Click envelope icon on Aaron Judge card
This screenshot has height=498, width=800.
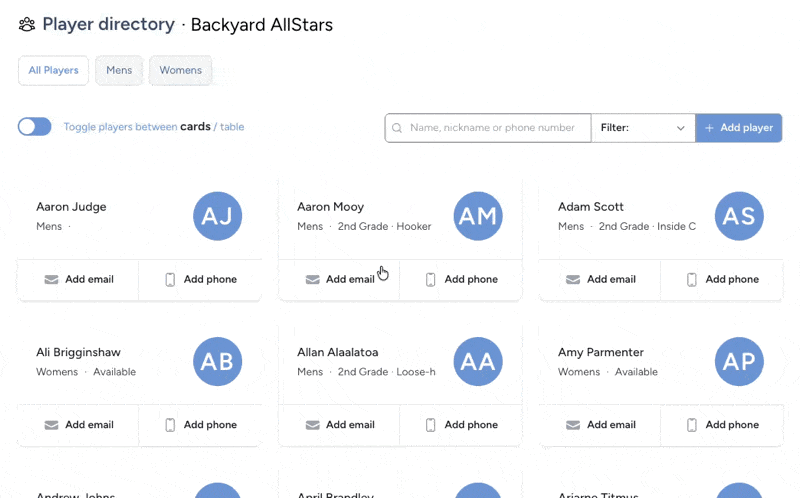point(52,280)
